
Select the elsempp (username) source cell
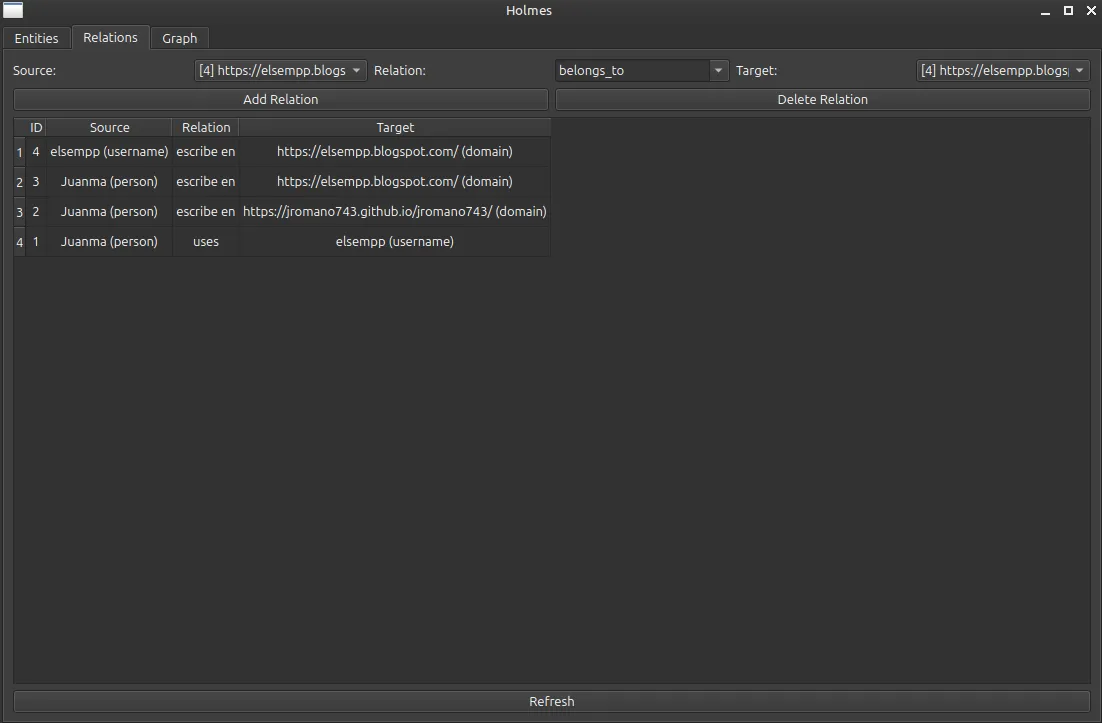pyautogui.click(x=109, y=152)
